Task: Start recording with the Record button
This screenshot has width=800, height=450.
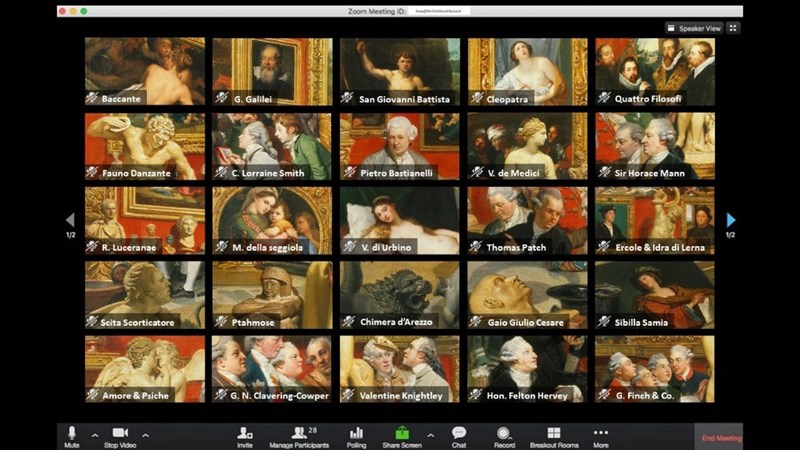Action: (x=504, y=437)
